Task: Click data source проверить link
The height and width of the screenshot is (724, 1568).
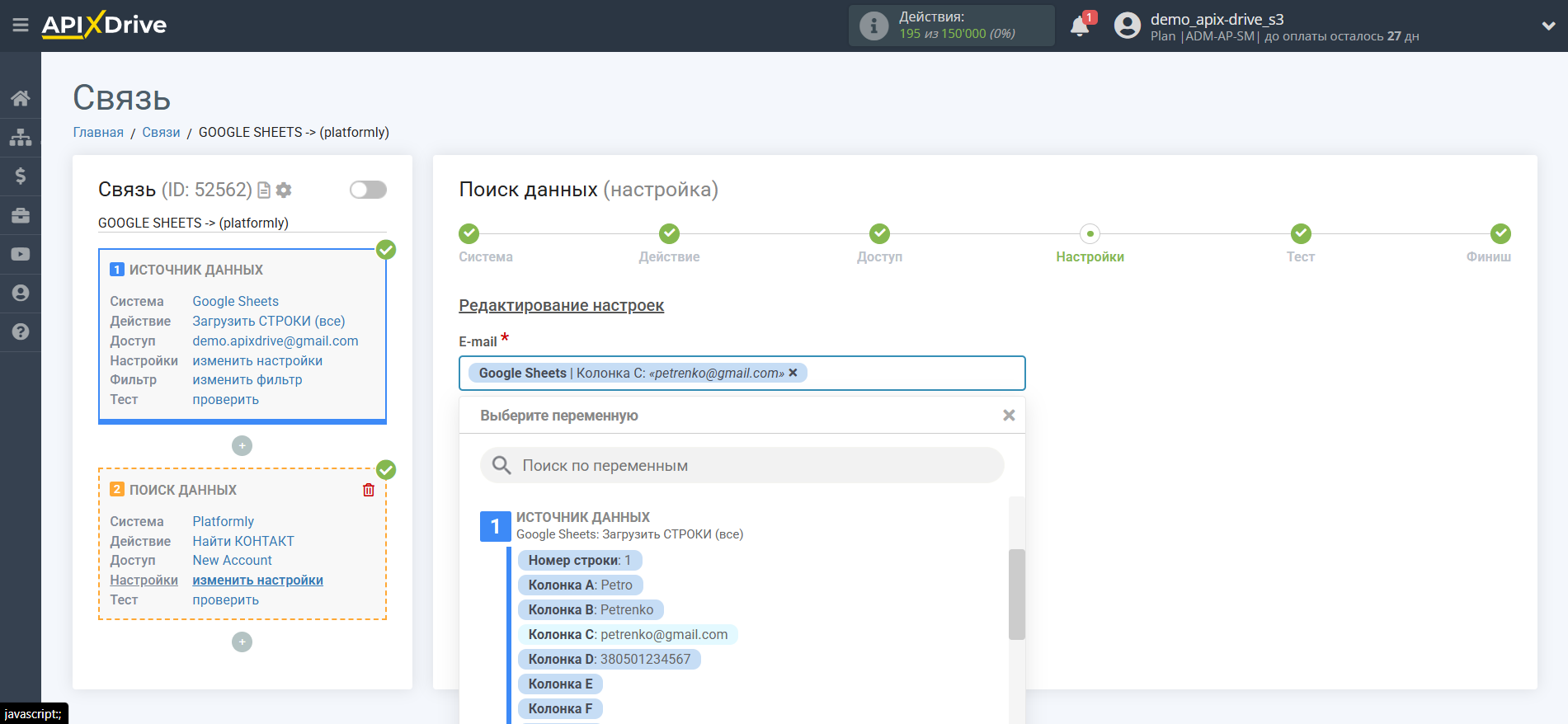Action: tap(225, 399)
